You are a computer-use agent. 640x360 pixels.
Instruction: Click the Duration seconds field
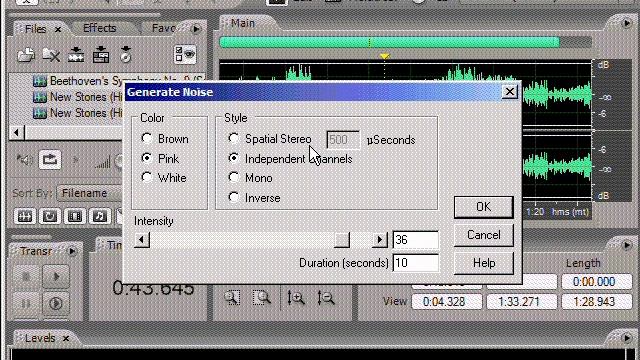(416, 263)
